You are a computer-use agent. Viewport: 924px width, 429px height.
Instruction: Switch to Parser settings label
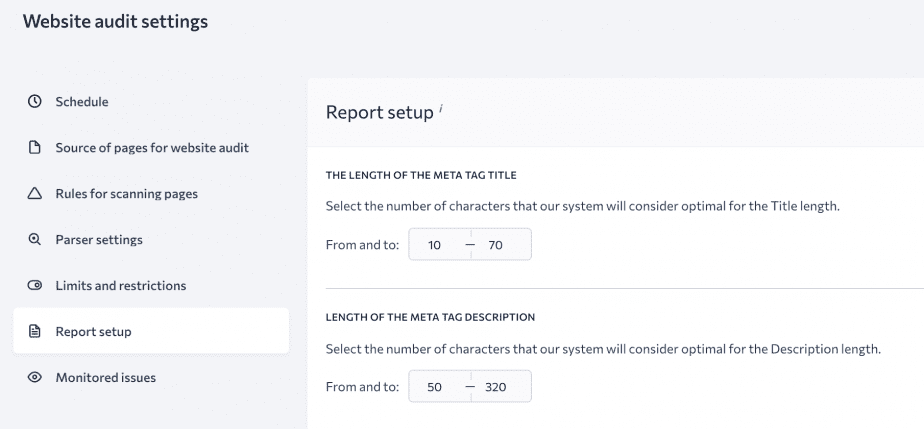99,240
